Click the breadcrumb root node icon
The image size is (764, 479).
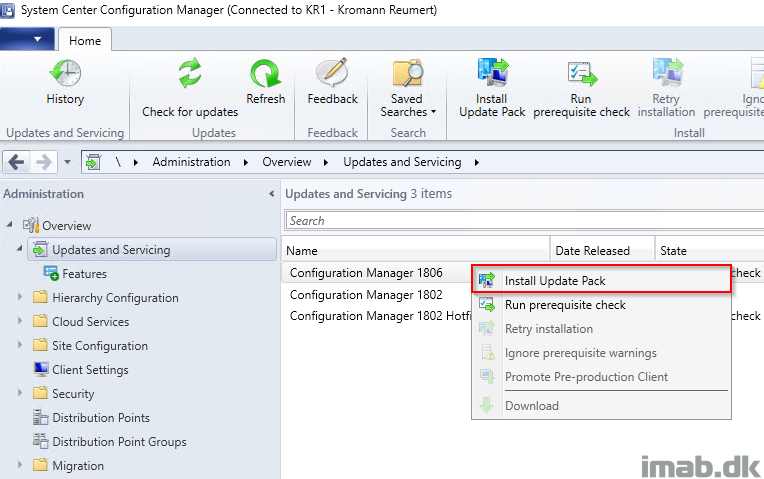tap(93, 162)
